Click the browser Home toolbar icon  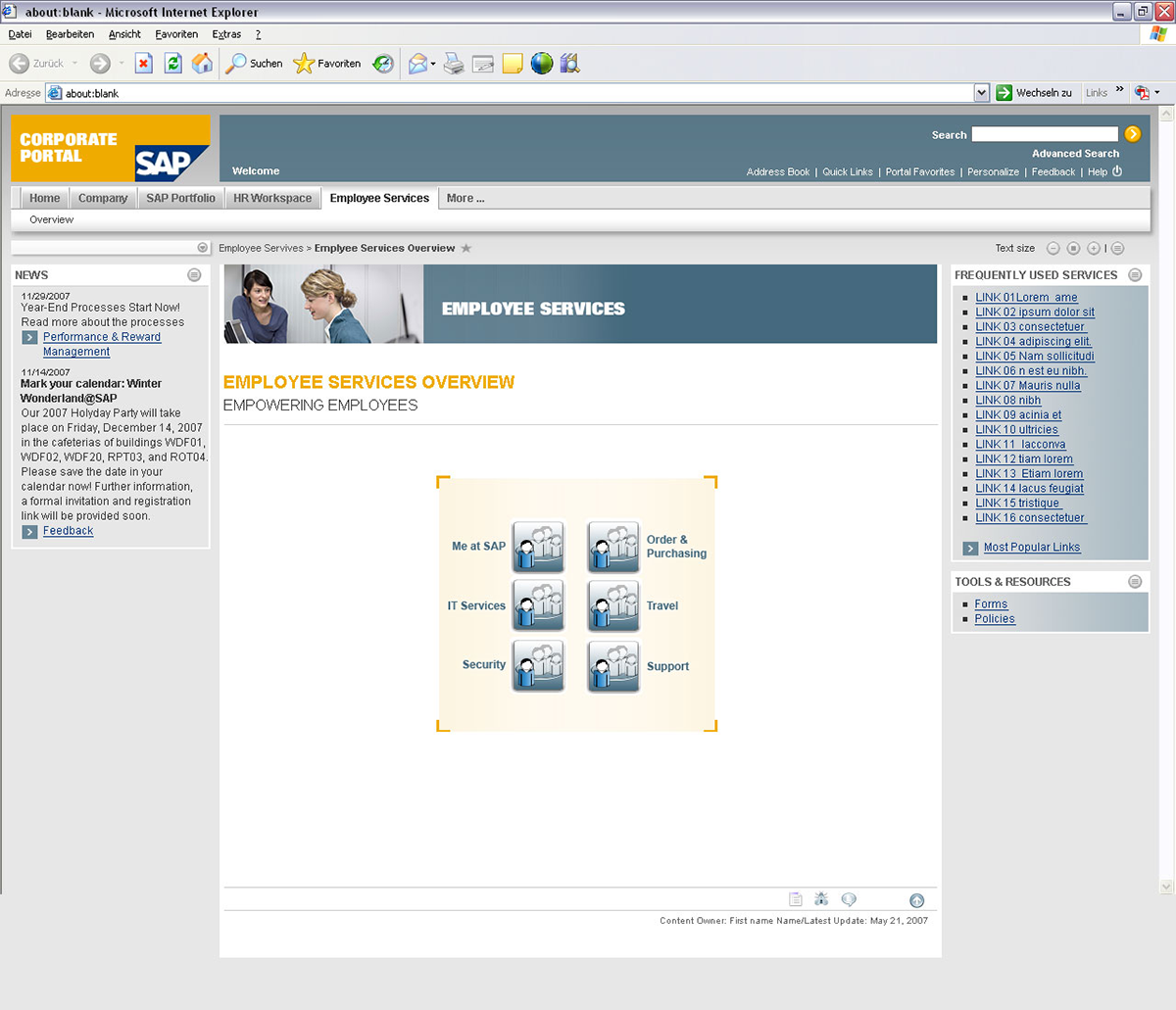tap(202, 64)
